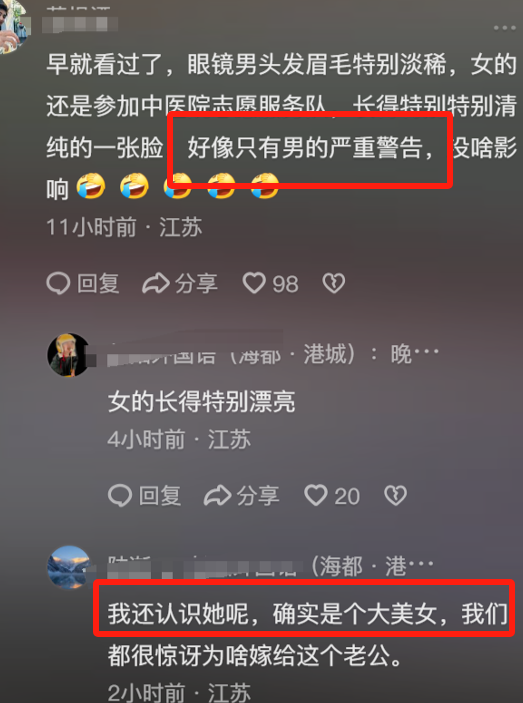Viewport: 523px width, 703px height.
Task: Click 分享 text under the top comment
Action: [x=196, y=284]
